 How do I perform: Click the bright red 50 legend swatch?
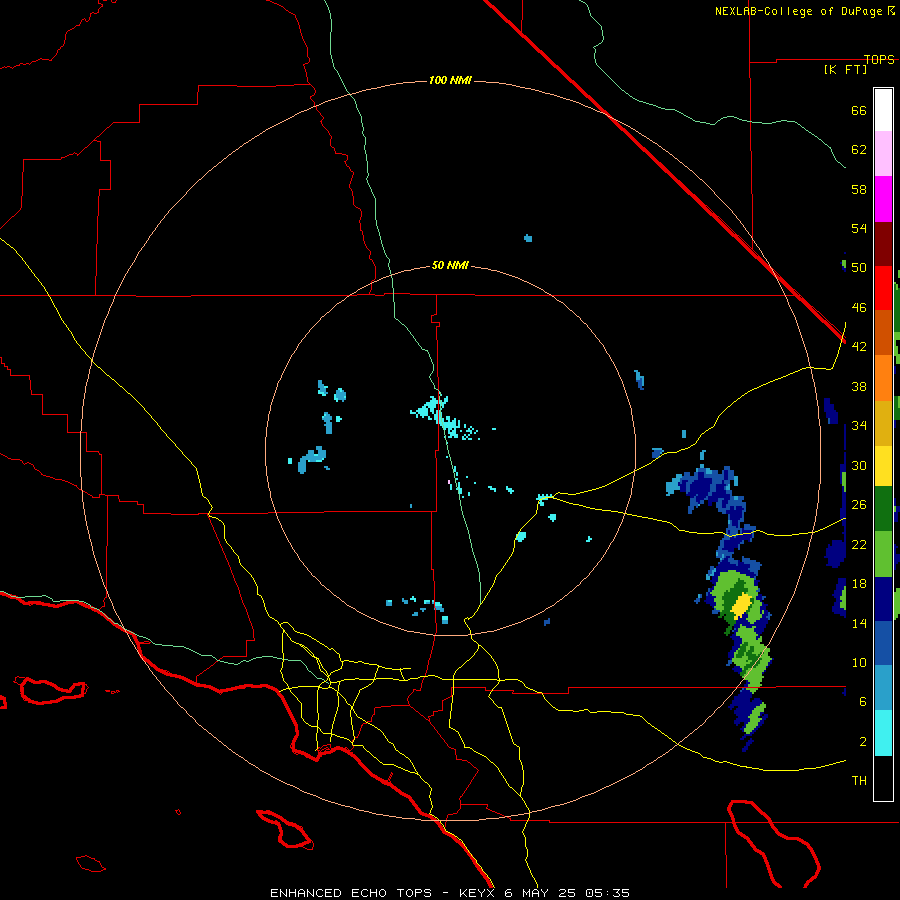883,288
